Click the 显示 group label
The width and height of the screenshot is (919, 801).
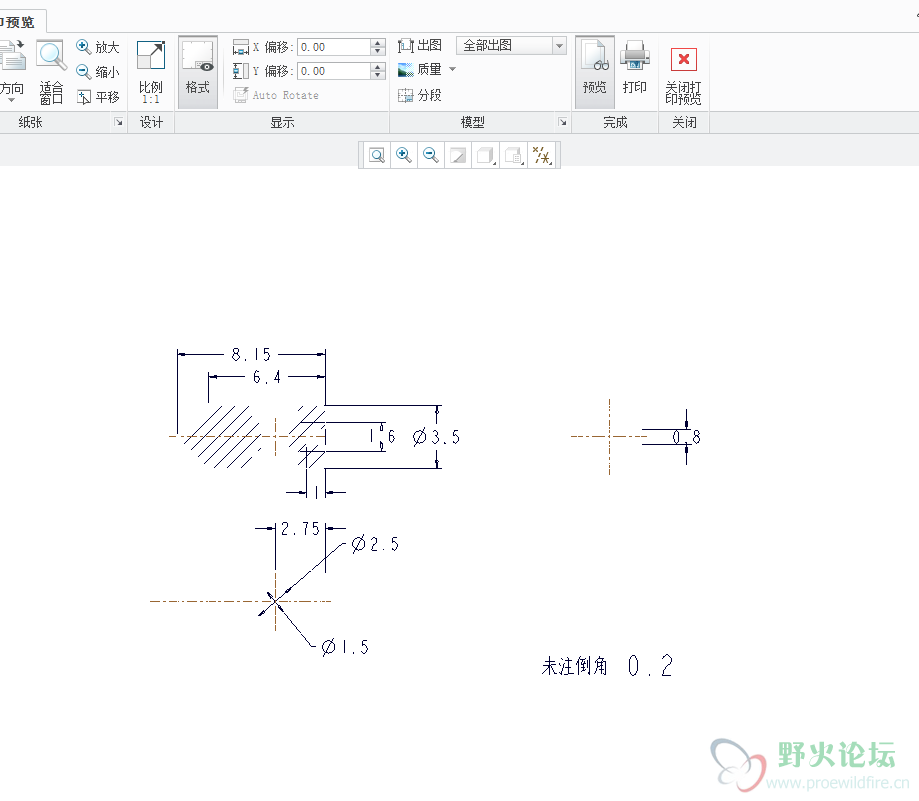[x=282, y=122]
